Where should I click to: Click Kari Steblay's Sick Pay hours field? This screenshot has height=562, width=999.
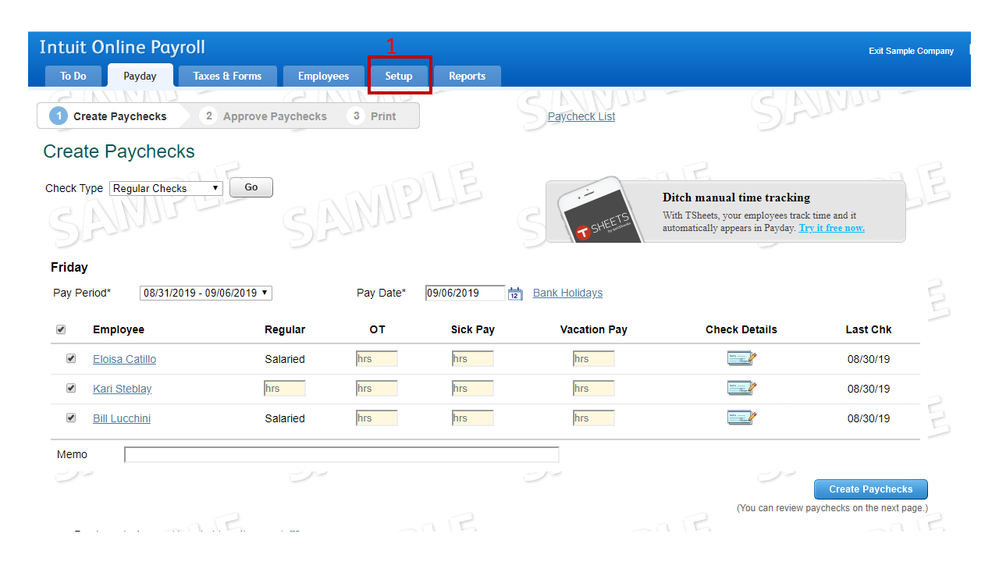point(473,388)
